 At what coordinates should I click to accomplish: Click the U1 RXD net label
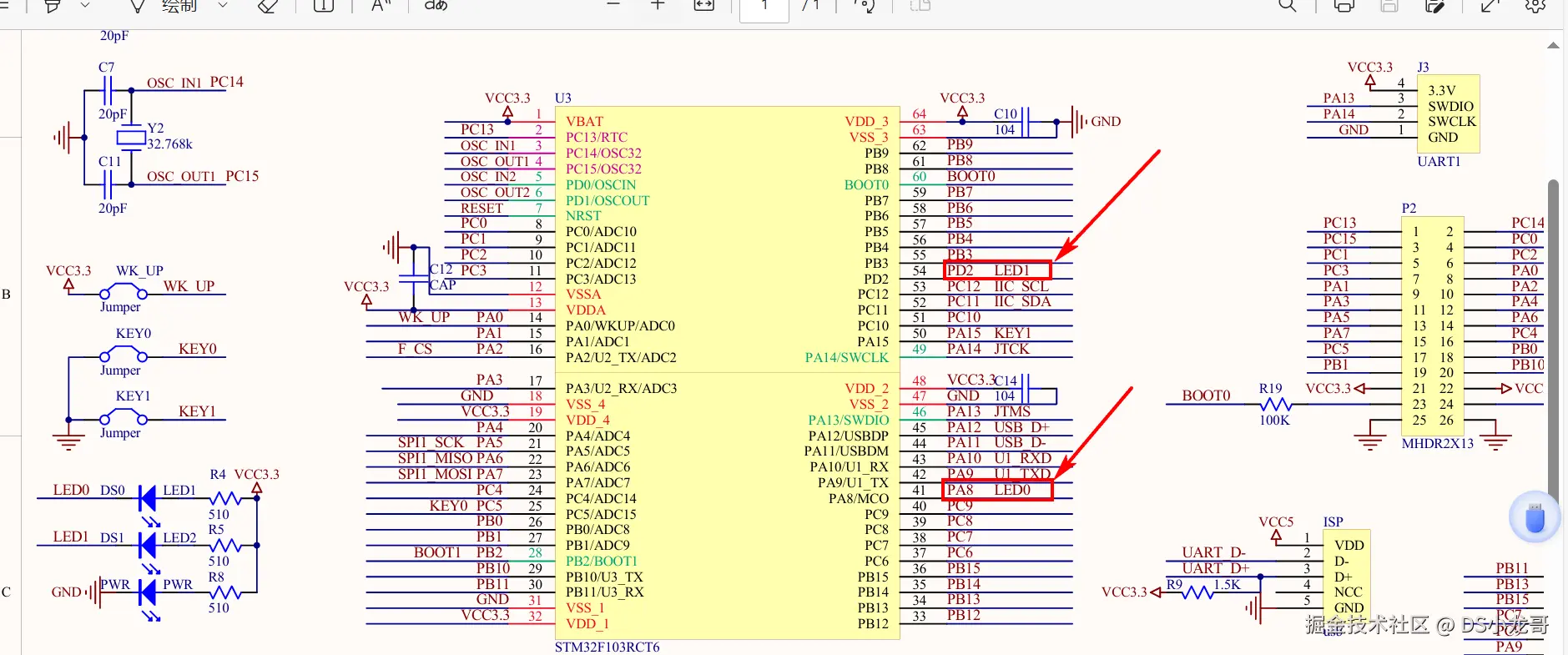point(1022,458)
